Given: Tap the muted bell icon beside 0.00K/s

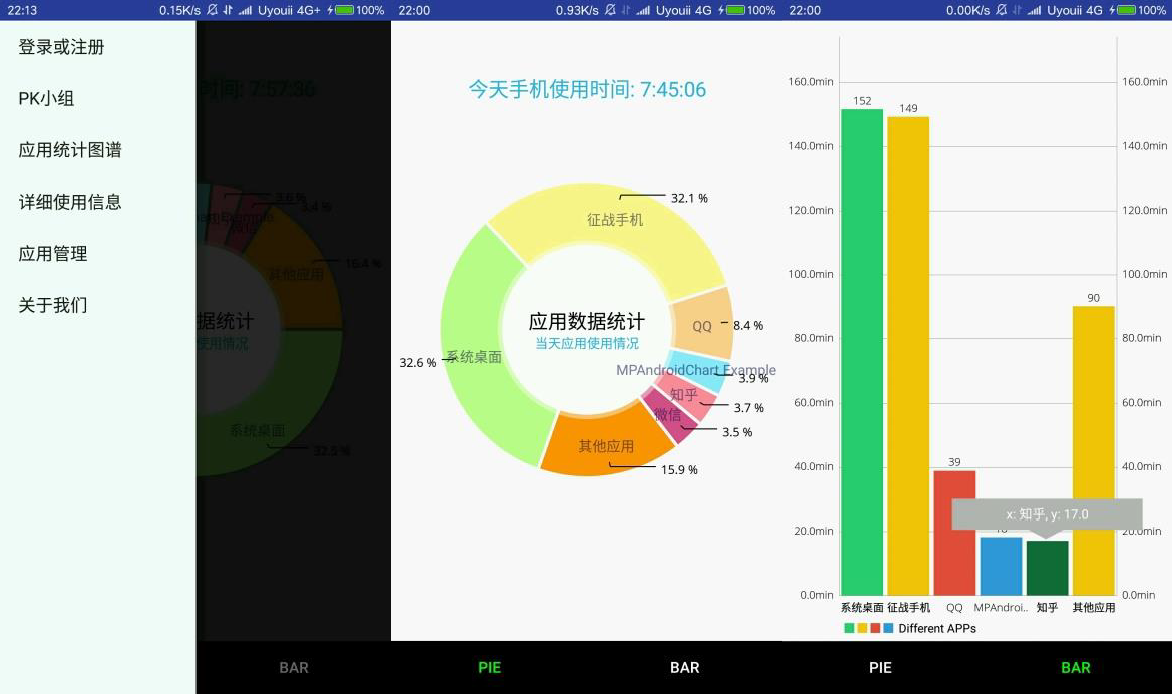Looking at the screenshot, I should click(x=1002, y=10).
